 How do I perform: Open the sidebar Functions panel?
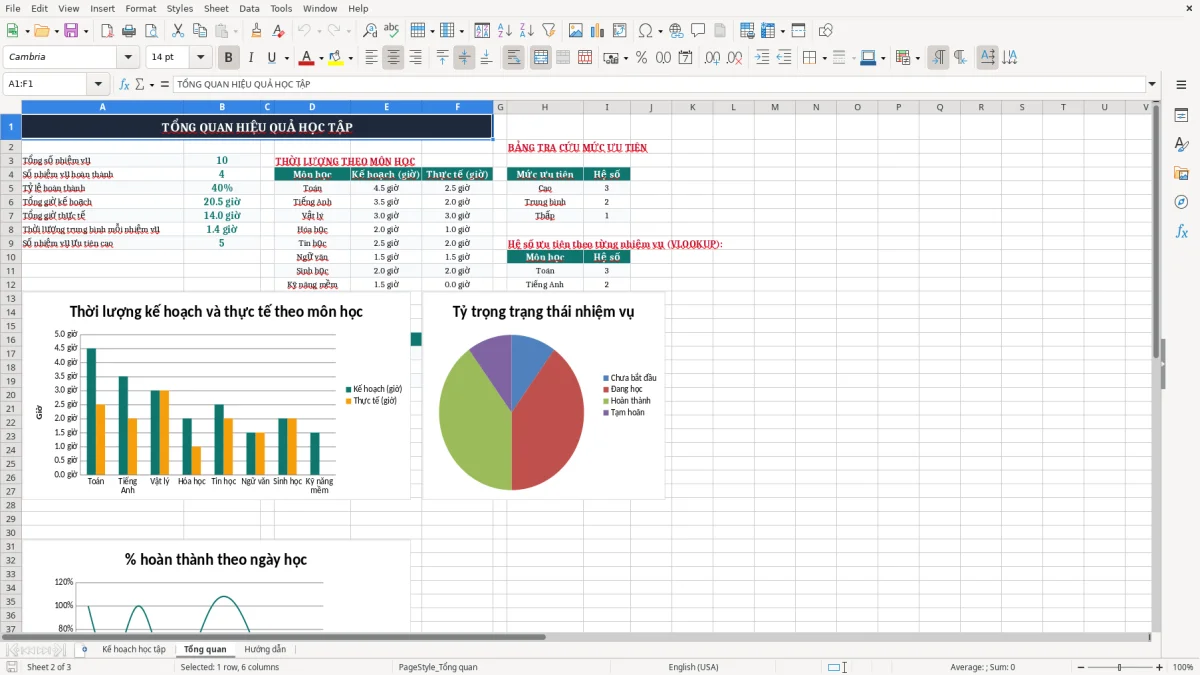tap(1181, 231)
